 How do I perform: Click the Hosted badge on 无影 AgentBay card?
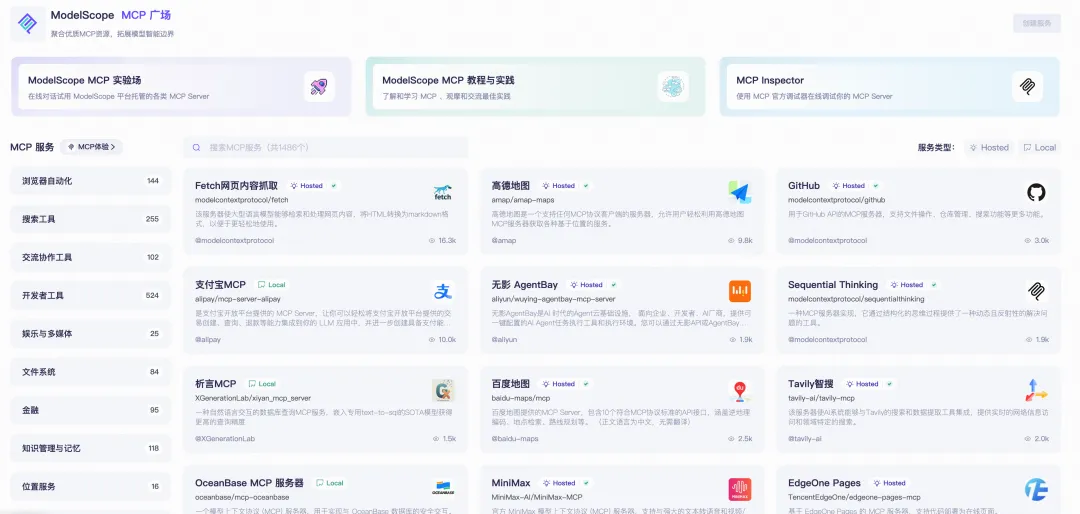585,285
